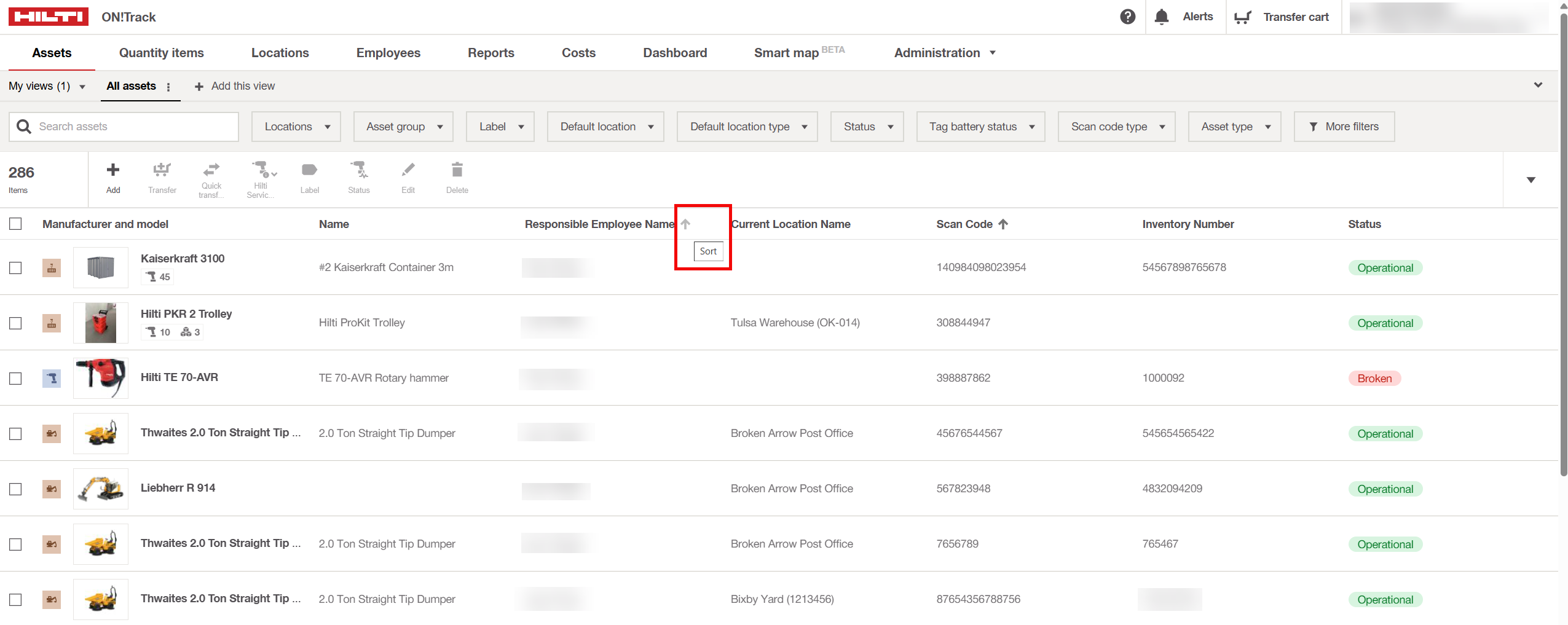Click the Add asset plus icon
The image size is (1568, 625).
[x=113, y=170]
